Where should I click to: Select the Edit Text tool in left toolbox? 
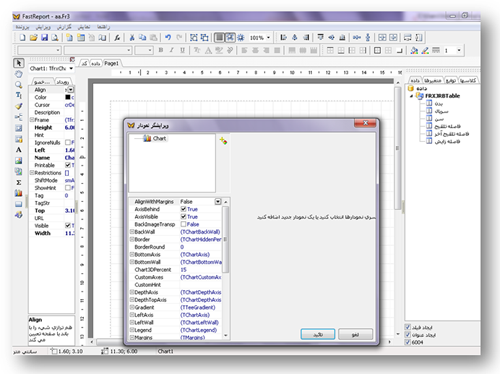point(19,95)
